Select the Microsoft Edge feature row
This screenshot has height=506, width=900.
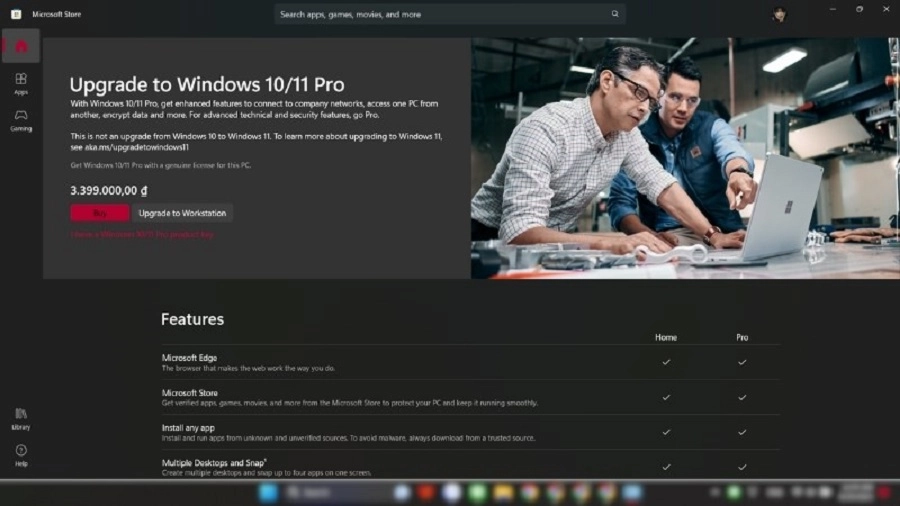tap(400, 362)
